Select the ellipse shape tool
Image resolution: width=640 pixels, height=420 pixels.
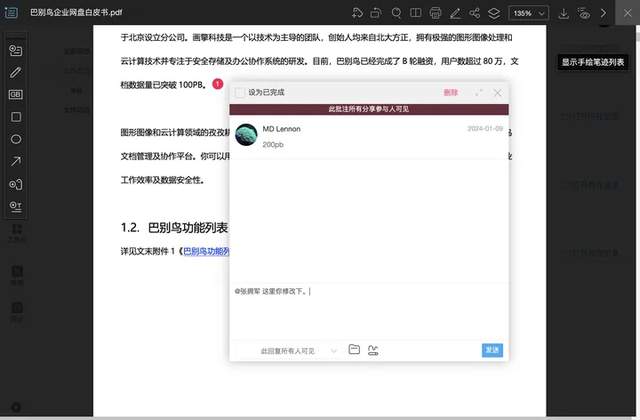(16, 139)
